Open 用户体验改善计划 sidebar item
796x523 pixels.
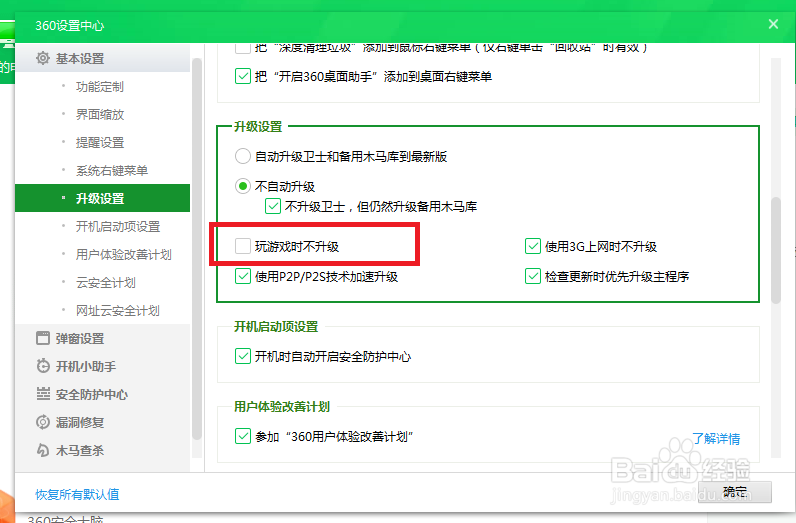point(124,254)
